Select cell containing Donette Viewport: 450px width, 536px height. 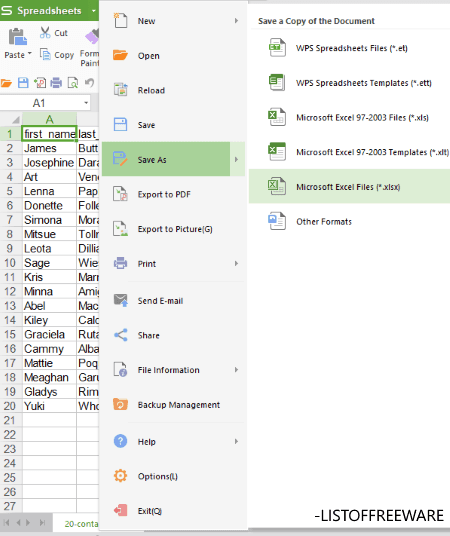coord(50,205)
